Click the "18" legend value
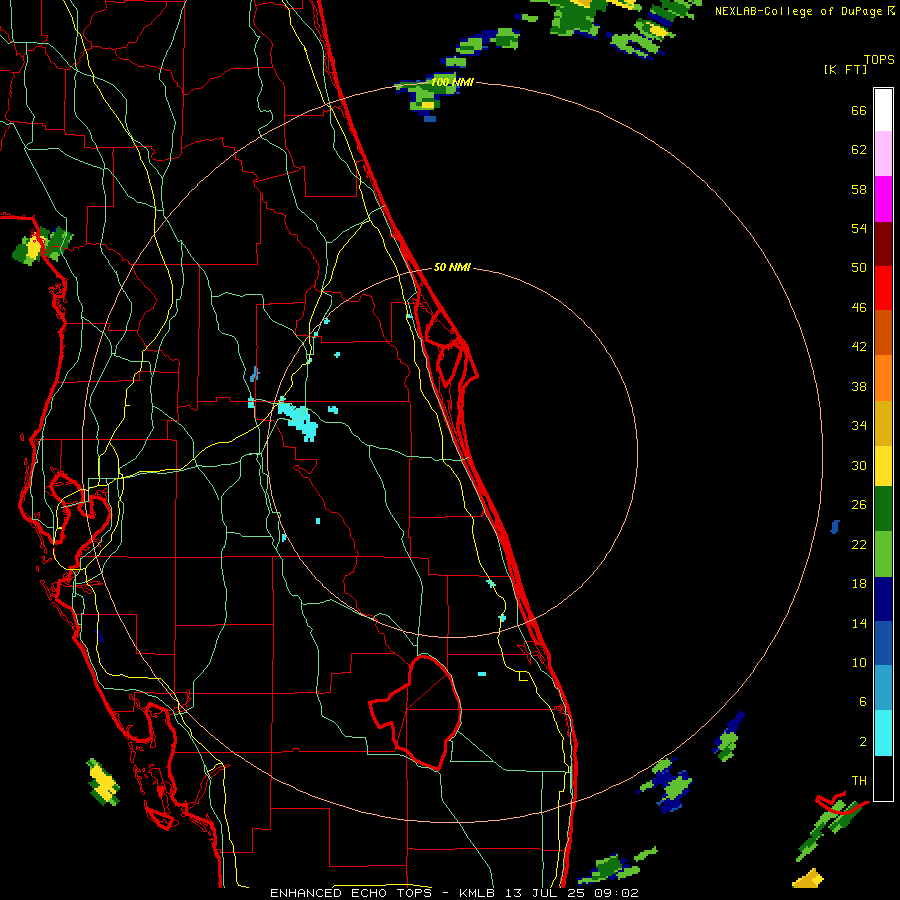900x900 pixels. (859, 583)
